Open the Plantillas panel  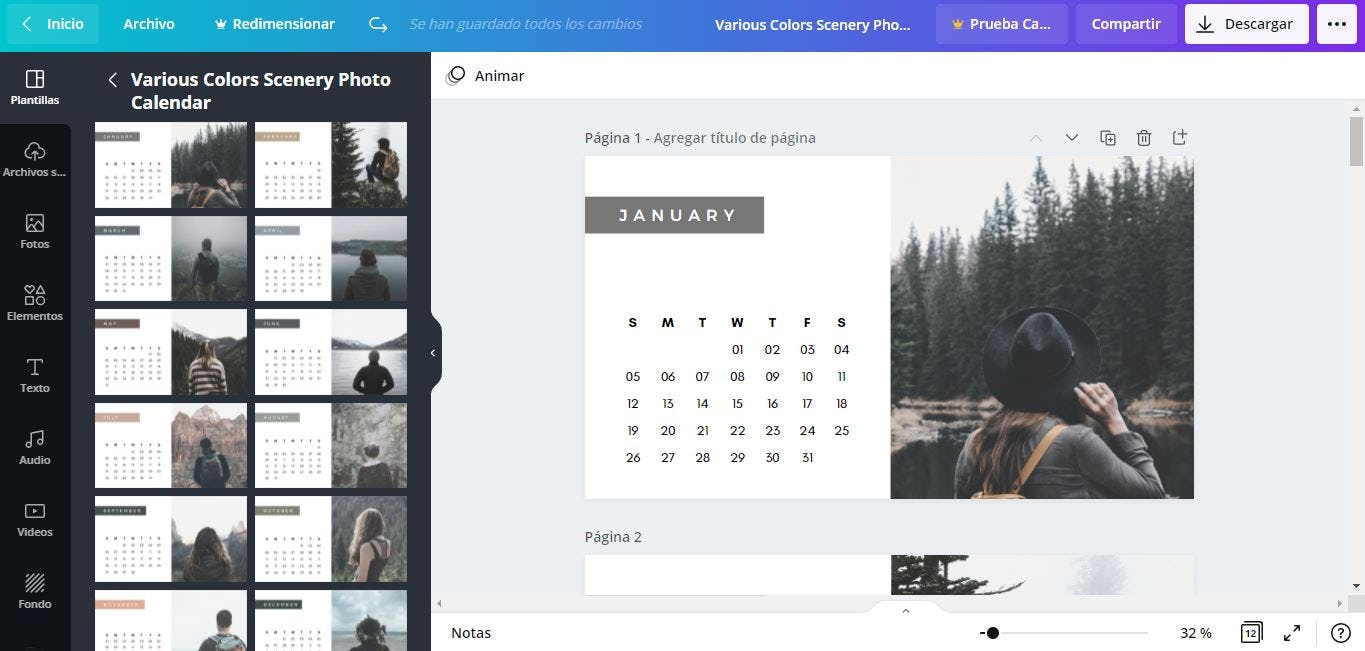(x=35, y=86)
